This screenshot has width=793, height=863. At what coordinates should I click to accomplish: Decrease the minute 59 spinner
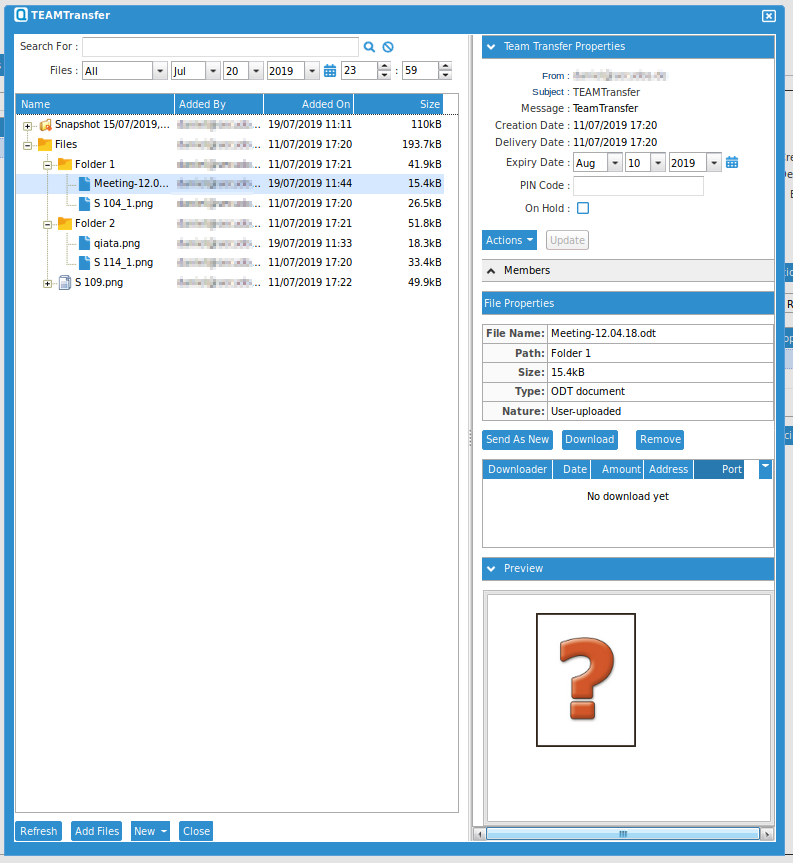click(x=445, y=75)
